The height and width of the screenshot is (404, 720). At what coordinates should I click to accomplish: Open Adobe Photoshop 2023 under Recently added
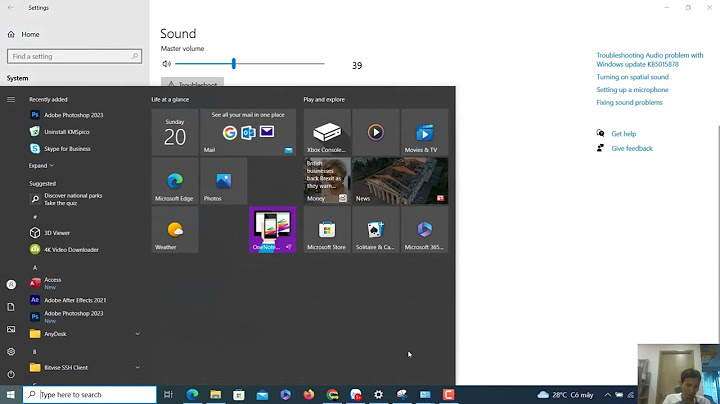pos(73,115)
